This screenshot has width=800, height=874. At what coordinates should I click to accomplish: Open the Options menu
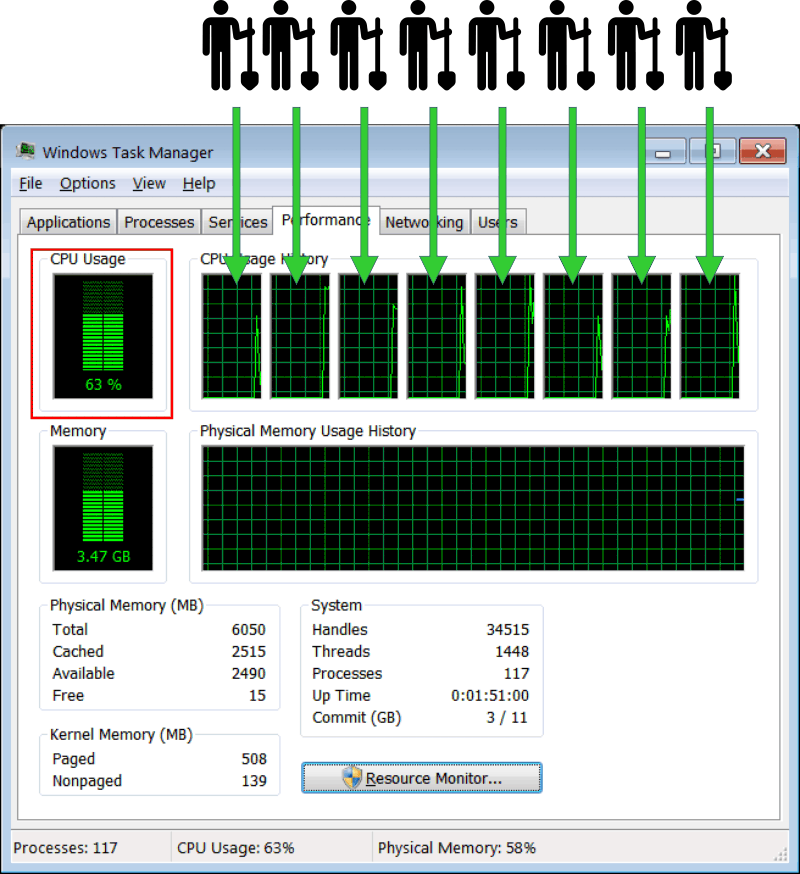88,183
